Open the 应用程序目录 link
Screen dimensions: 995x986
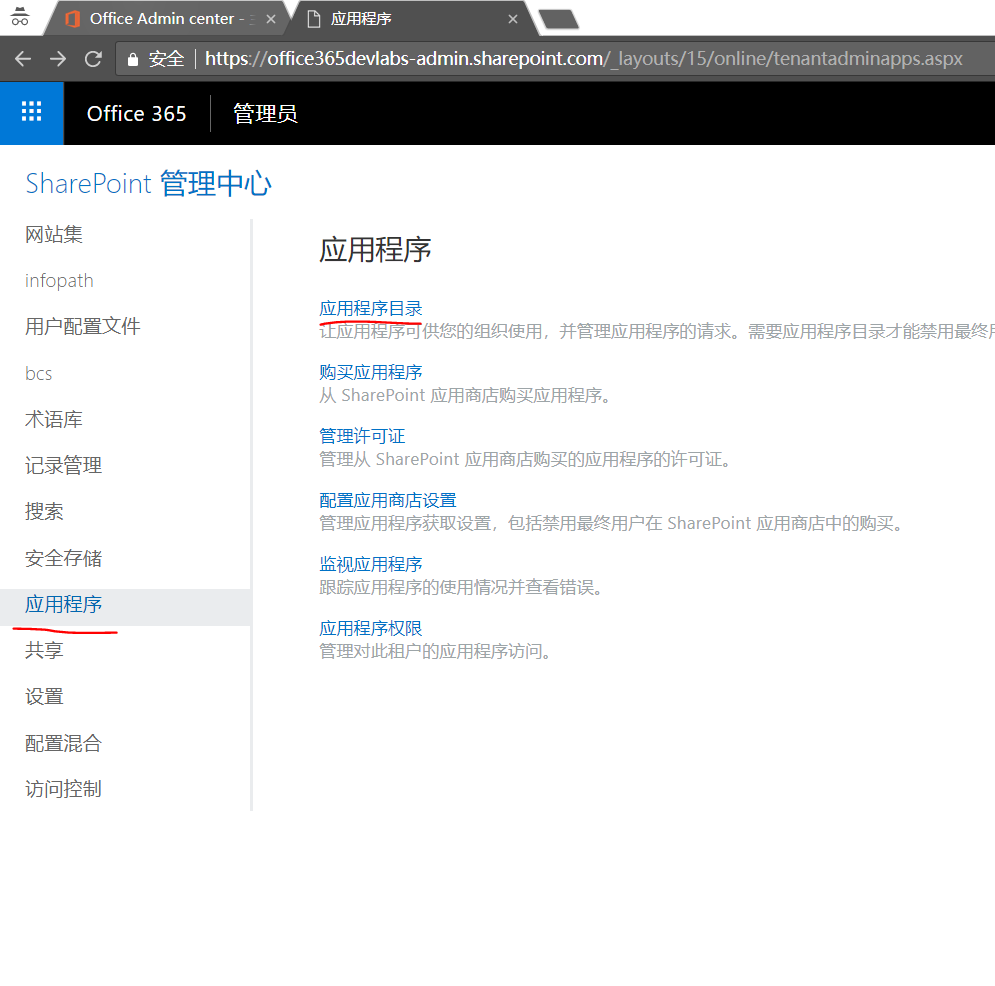click(x=370, y=308)
